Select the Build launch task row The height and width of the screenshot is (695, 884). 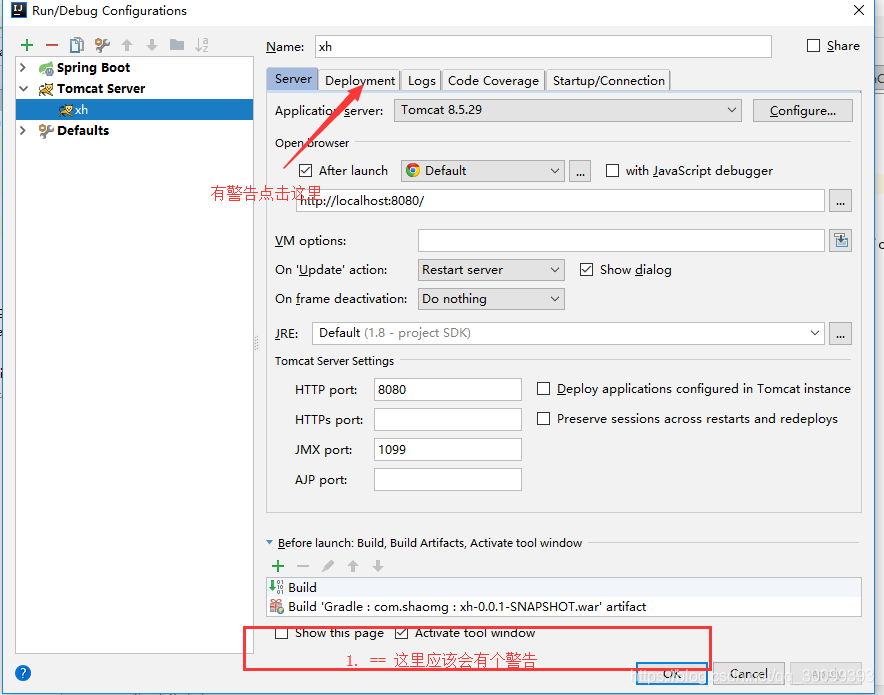pos(564,587)
